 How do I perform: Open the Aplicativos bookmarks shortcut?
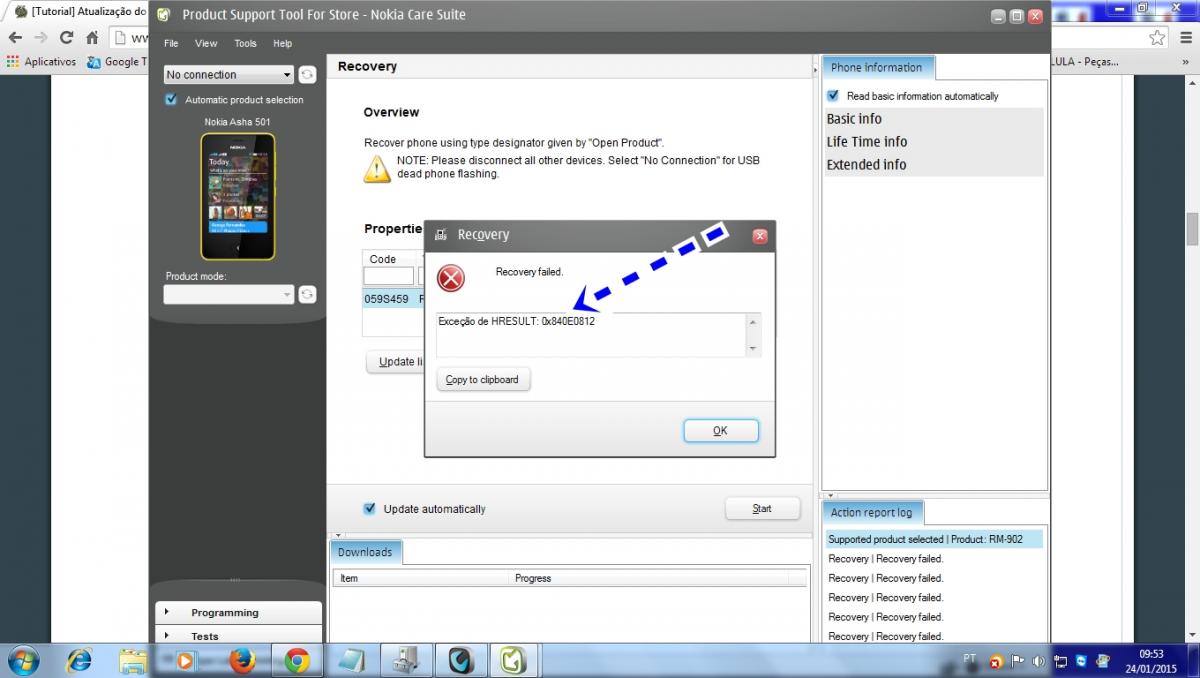click(41, 62)
